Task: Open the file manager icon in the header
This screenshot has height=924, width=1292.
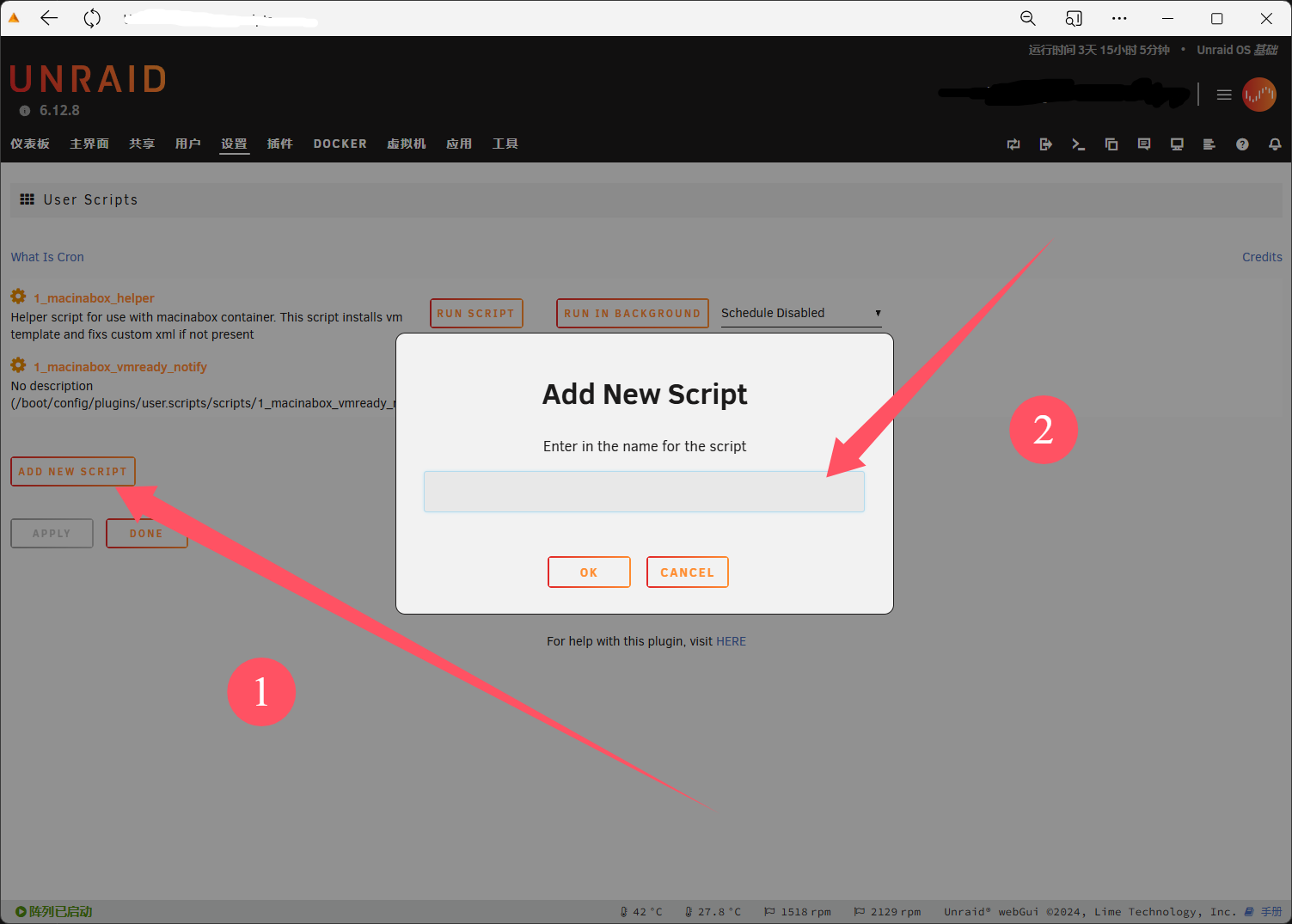Action: (1111, 144)
